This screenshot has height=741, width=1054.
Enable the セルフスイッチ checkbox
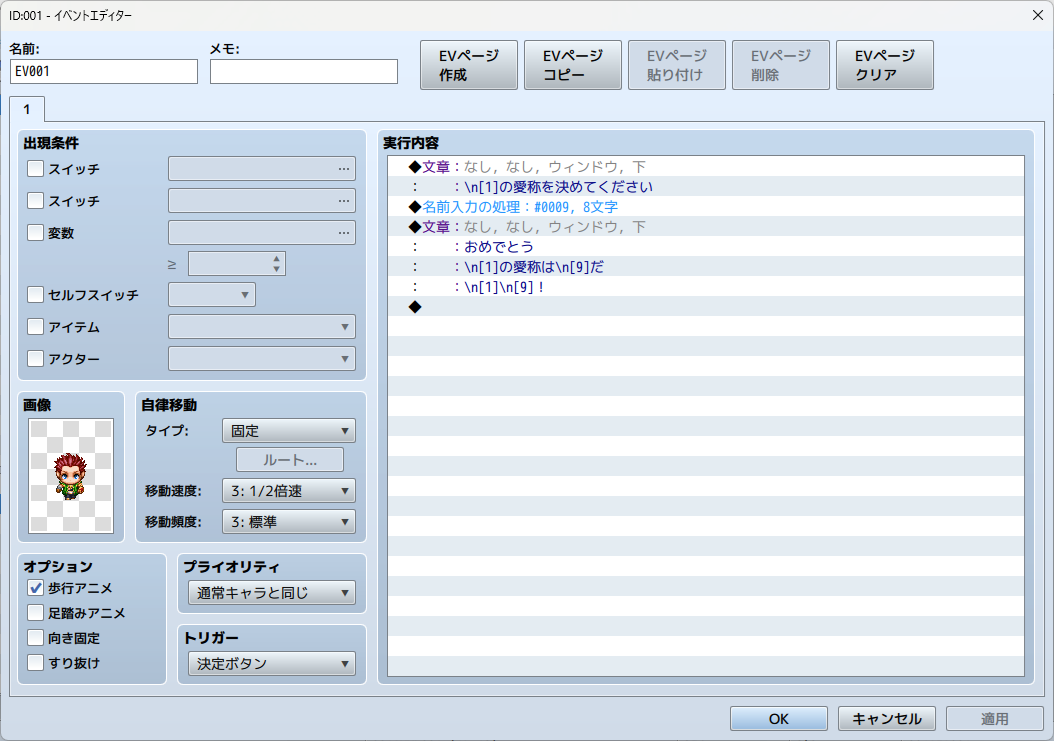36,295
